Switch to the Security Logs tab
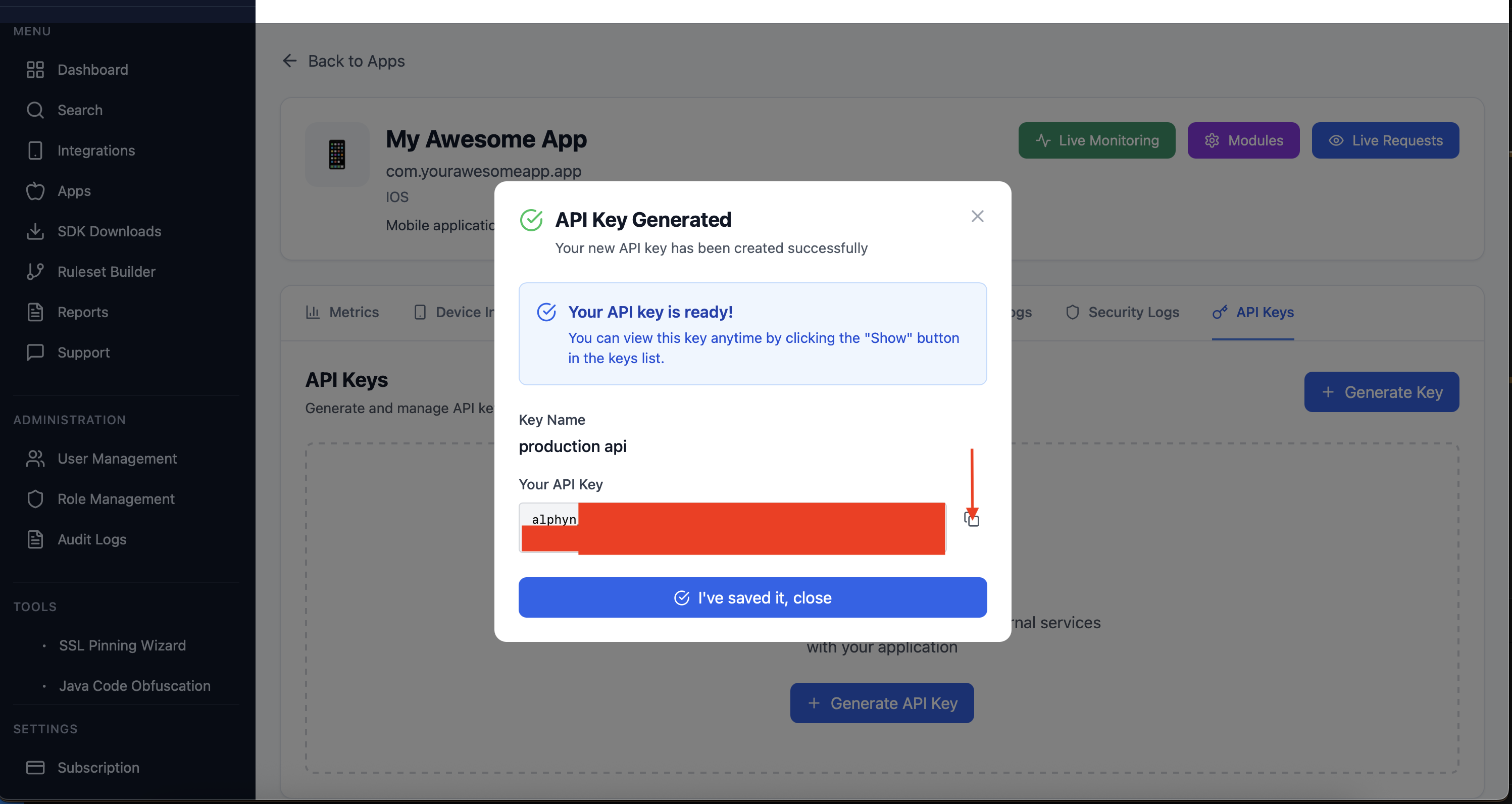The image size is (1512, 804). (x=1122, y=312)
